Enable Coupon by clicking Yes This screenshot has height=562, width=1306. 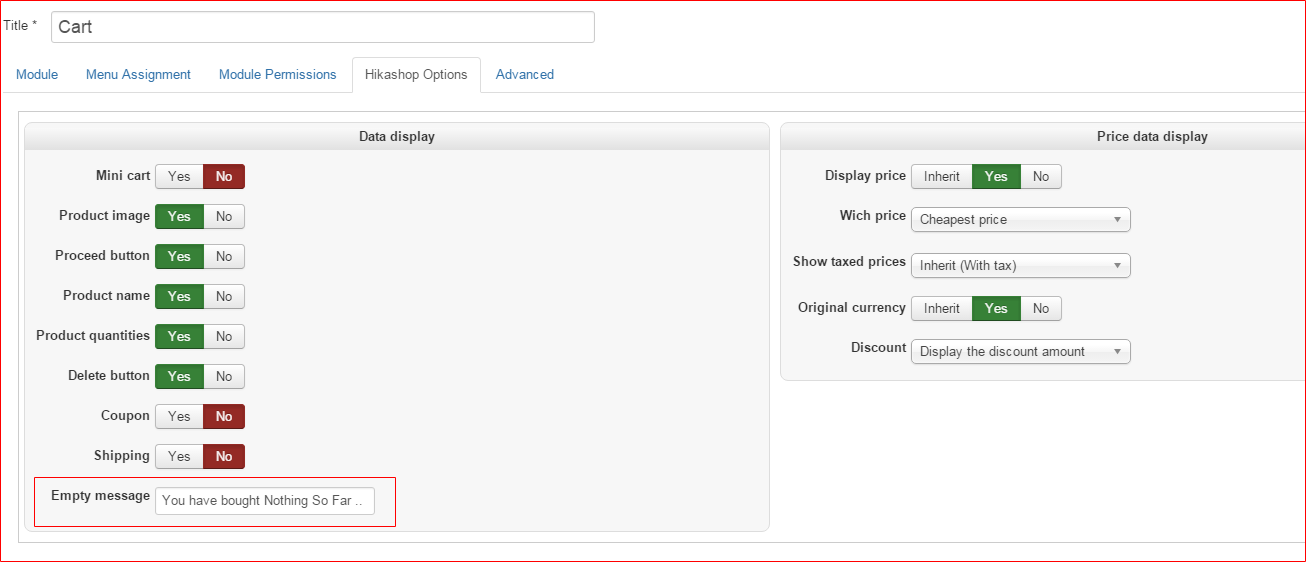click(x=179, y=417)
